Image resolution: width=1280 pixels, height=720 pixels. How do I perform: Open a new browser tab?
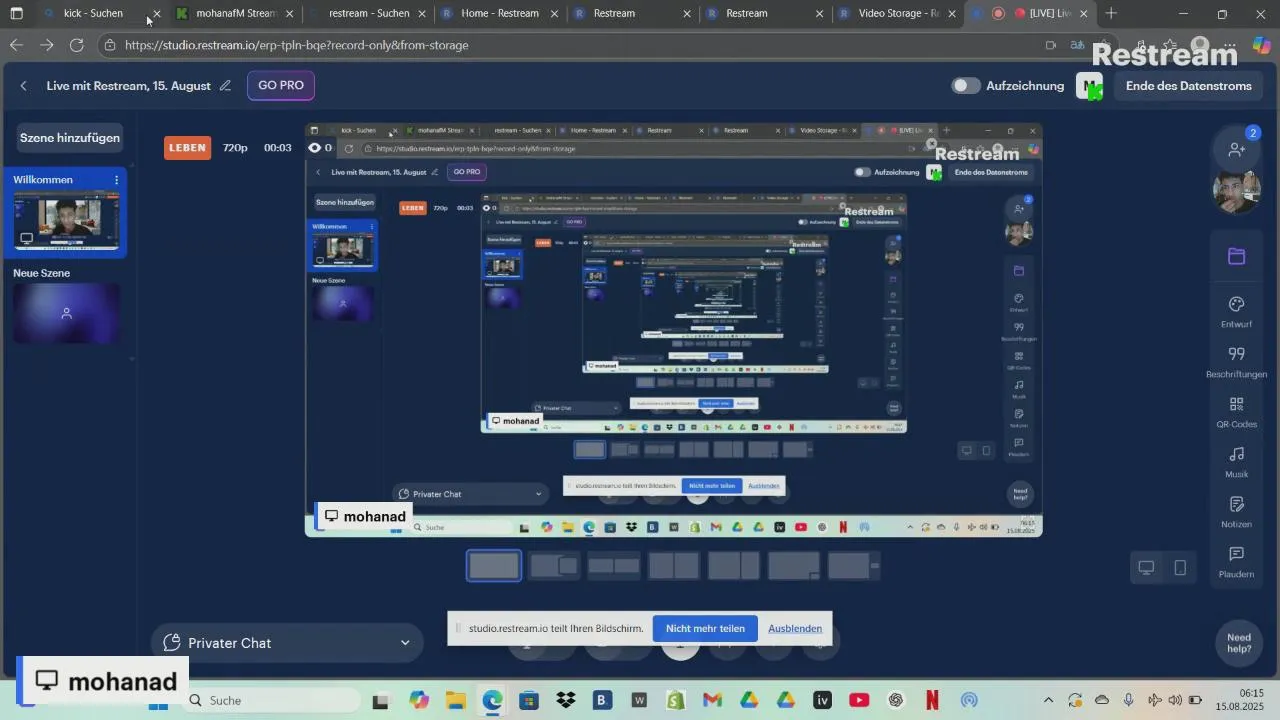tap(1111, 14)
